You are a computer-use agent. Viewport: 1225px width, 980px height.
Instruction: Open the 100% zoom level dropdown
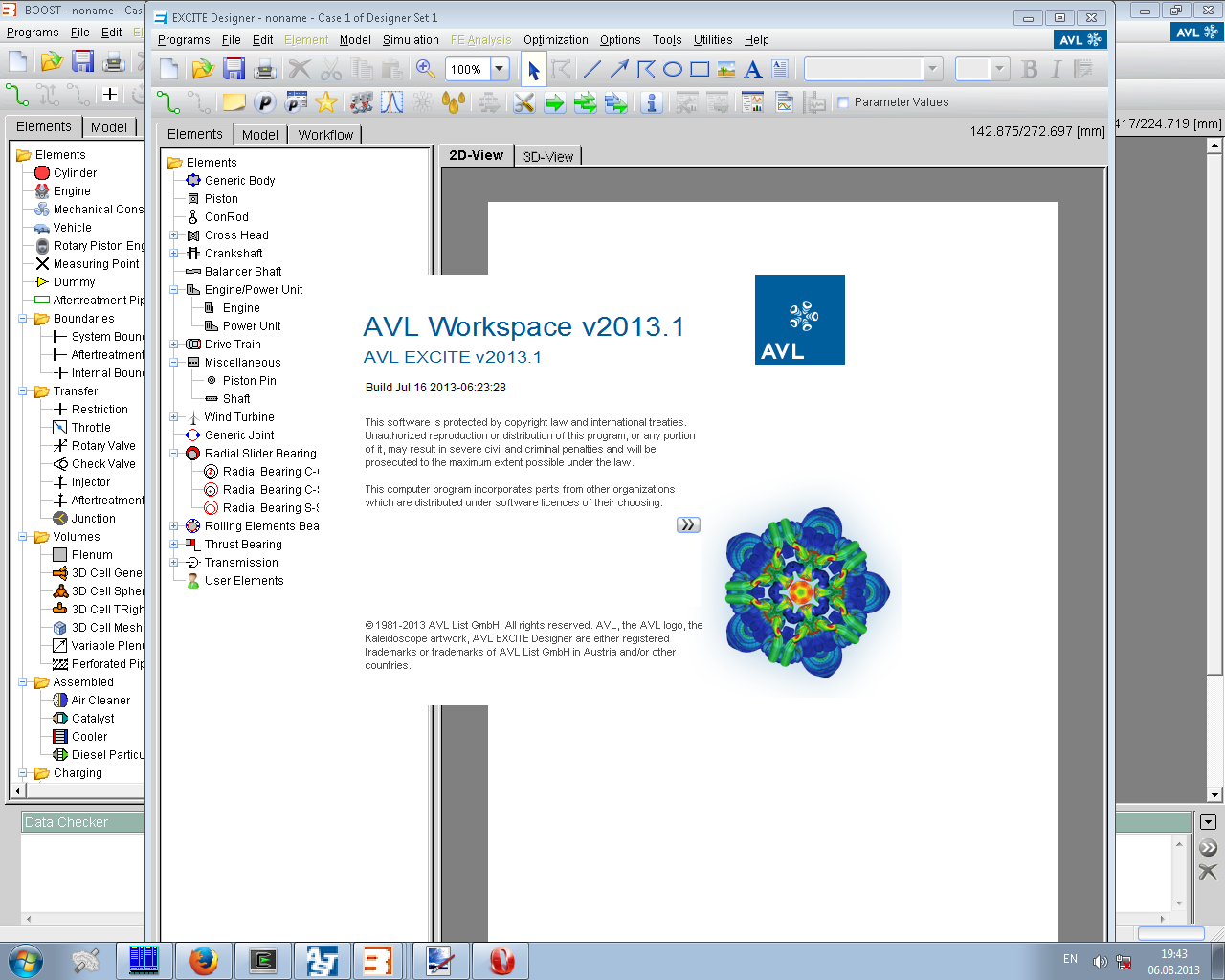point(499,69)
